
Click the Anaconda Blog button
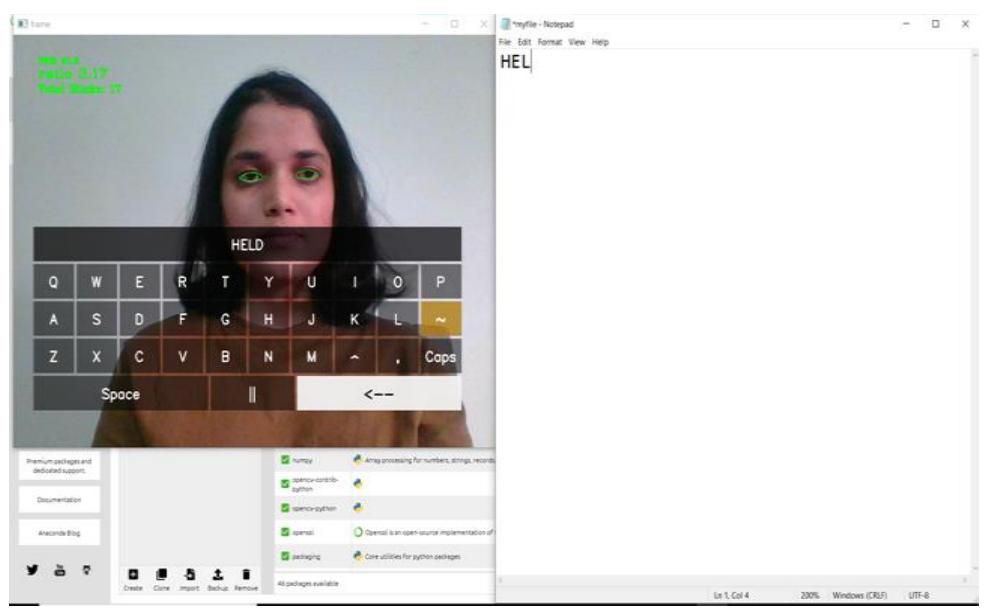(x=59, y=532)
